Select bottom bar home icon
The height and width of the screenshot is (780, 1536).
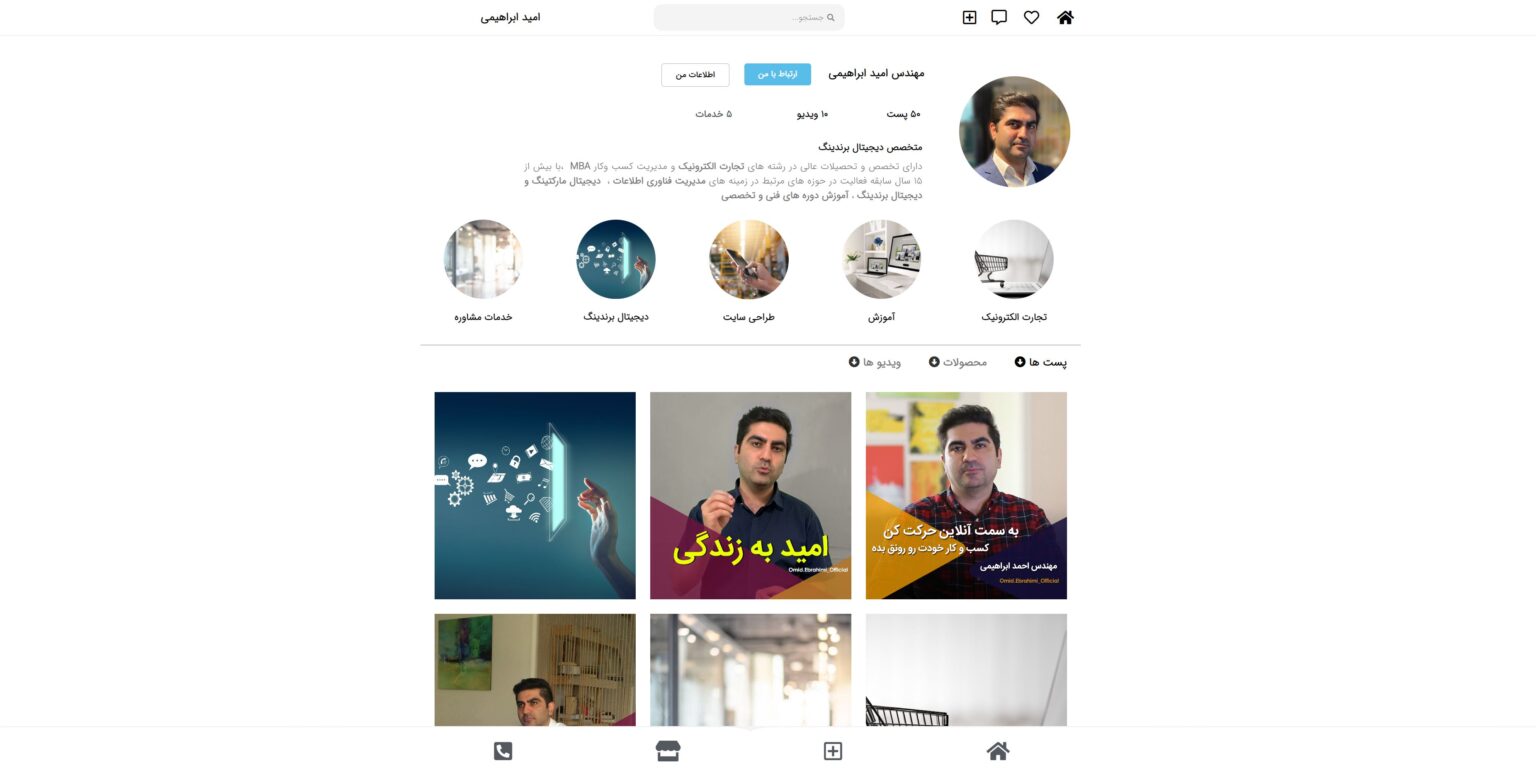[998, 751]
